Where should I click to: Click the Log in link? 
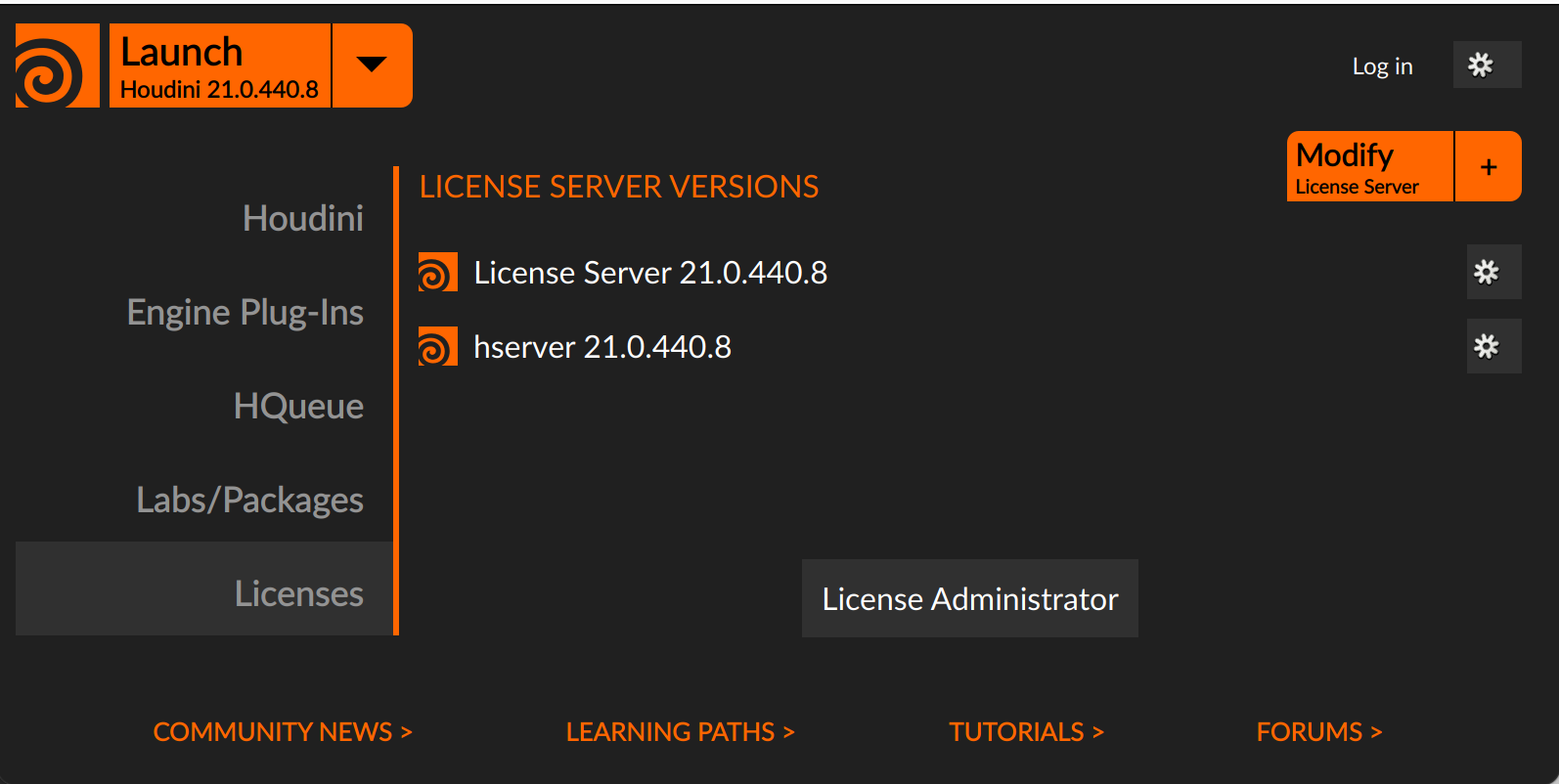[1382, 65]
